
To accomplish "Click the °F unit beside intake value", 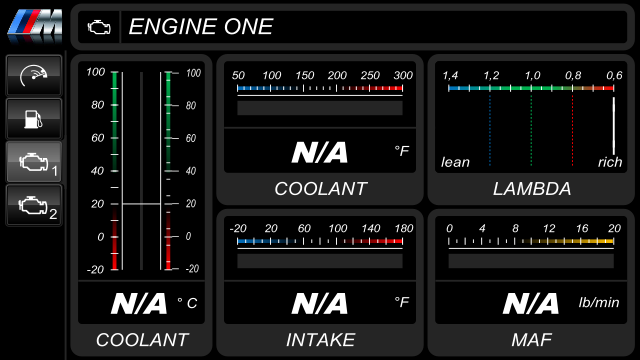I will (402, 302).
